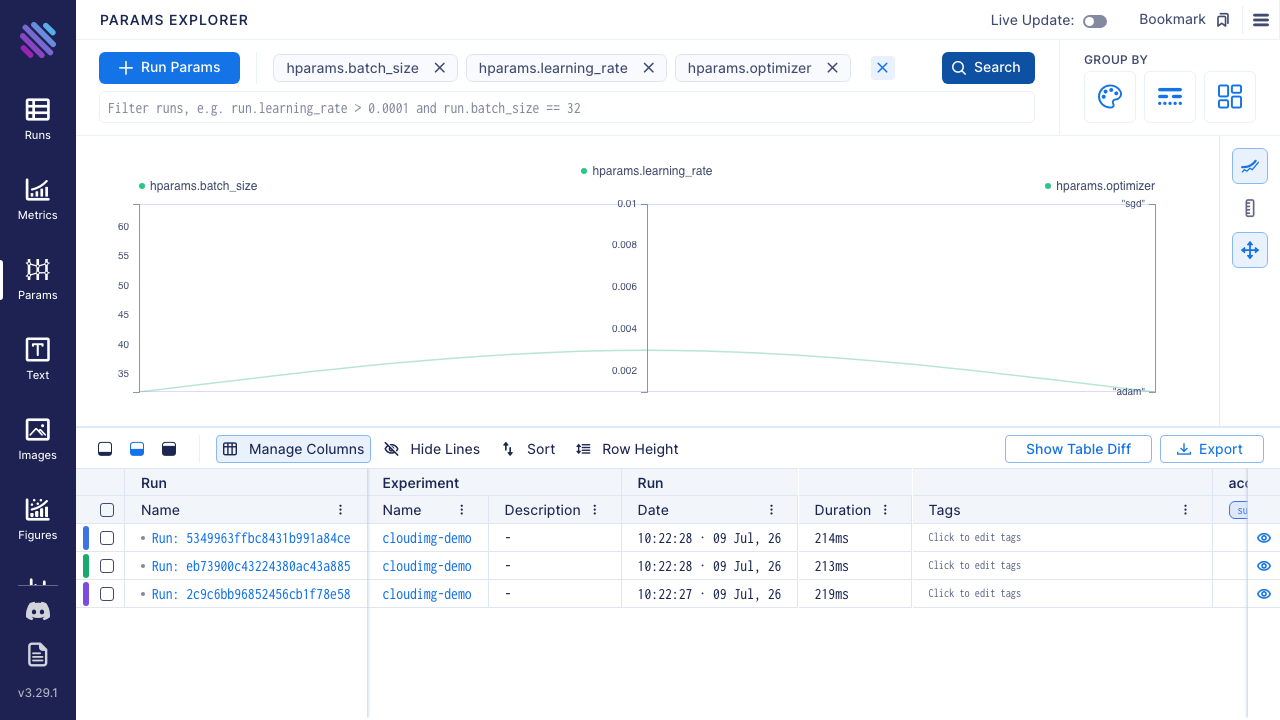Open cloudimg-demo experiment in 214ms row
This screenshot has height=720, width=1280.
(x=427, y=538)
